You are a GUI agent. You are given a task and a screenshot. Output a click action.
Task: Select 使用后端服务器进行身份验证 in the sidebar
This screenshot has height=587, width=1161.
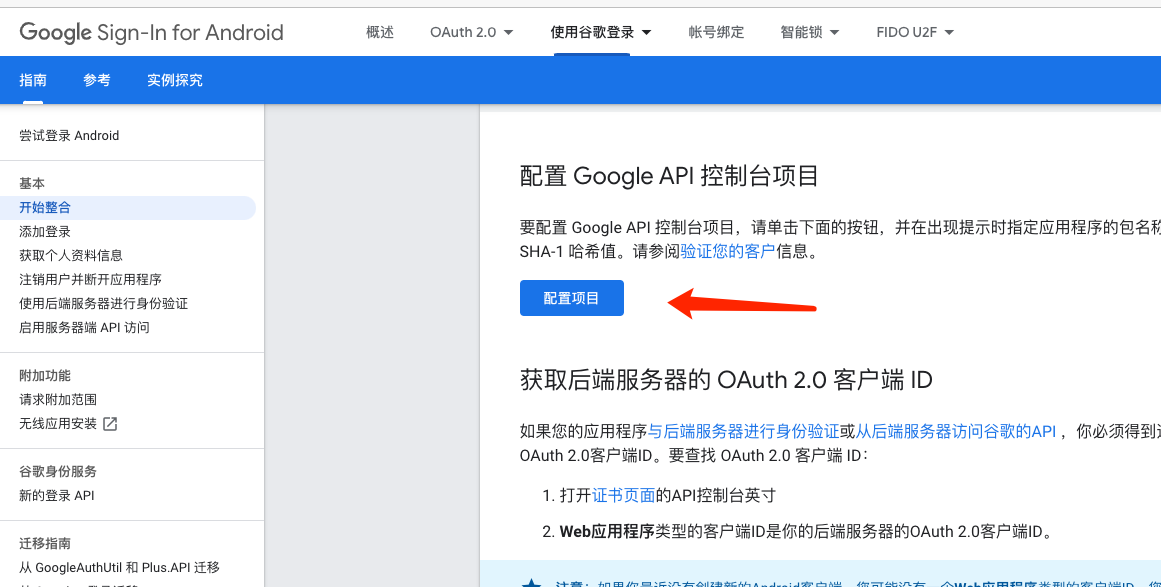click(104, 303)
